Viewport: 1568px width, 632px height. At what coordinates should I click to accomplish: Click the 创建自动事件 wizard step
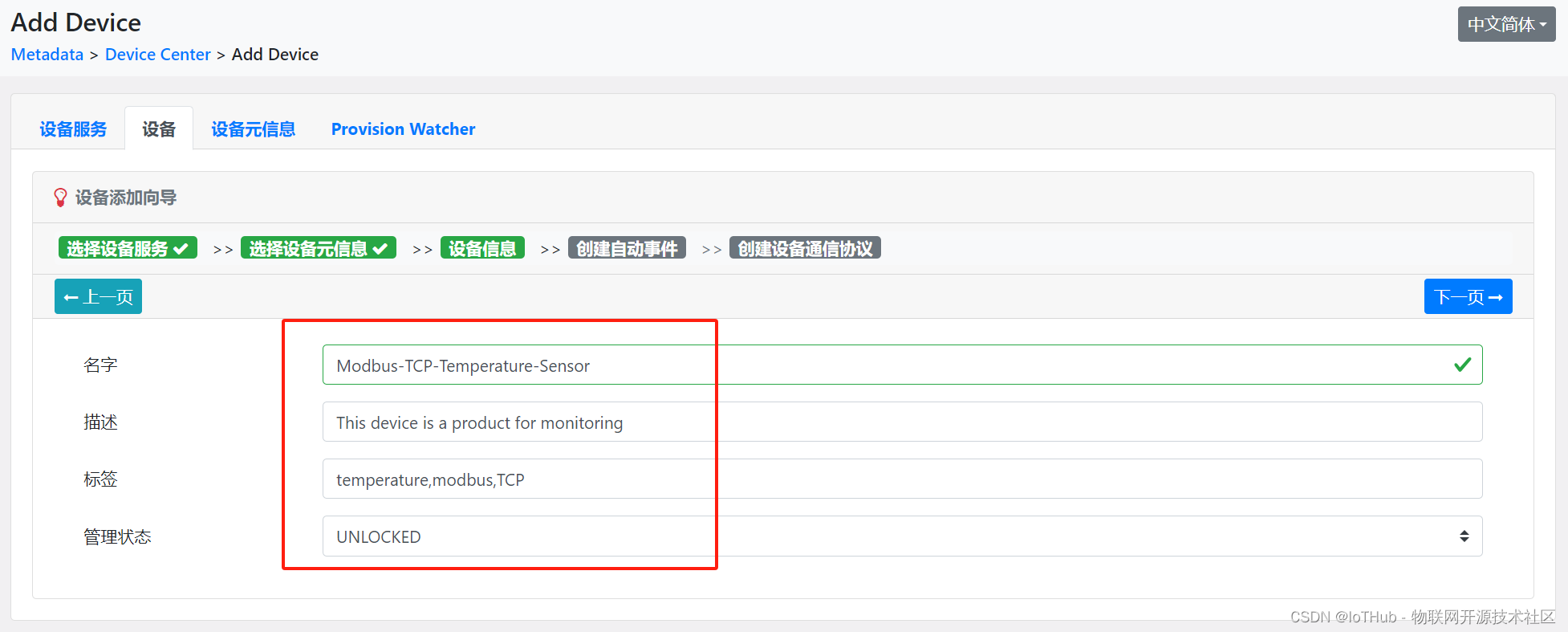pyautogui.click(x=627, y=248)
